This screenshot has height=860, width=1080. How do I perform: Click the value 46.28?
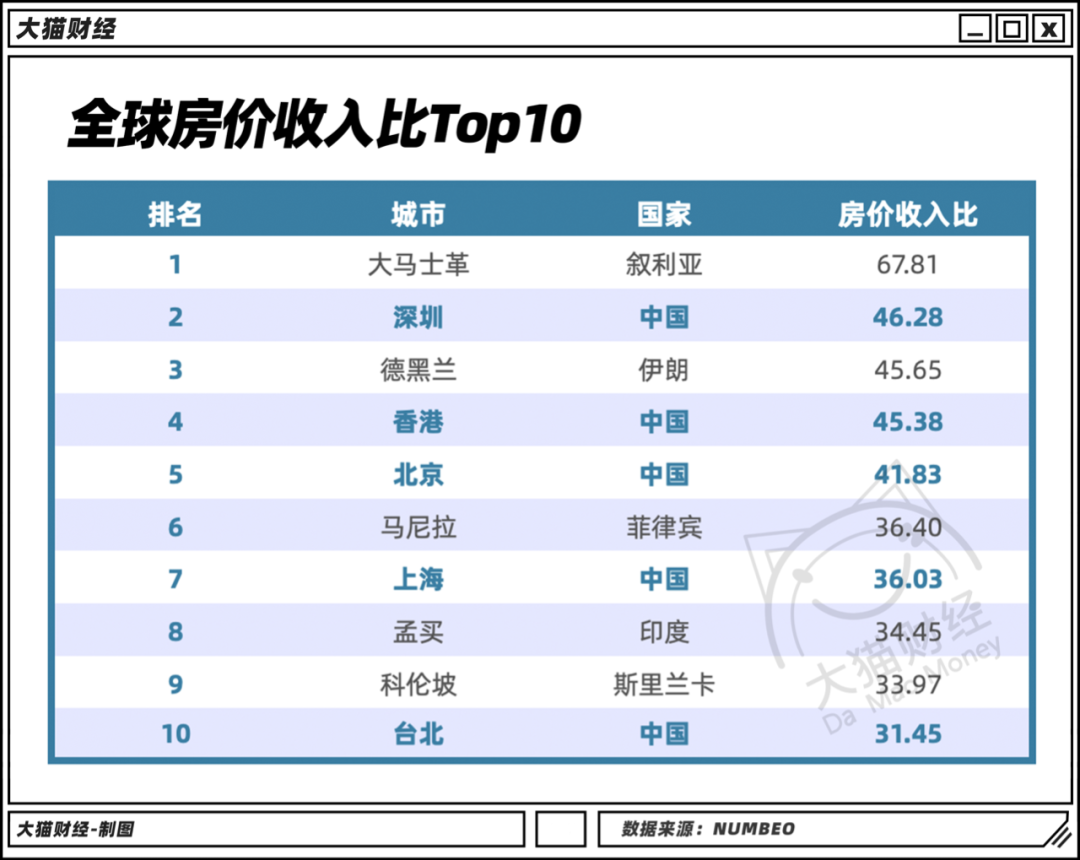coord(908,317)
